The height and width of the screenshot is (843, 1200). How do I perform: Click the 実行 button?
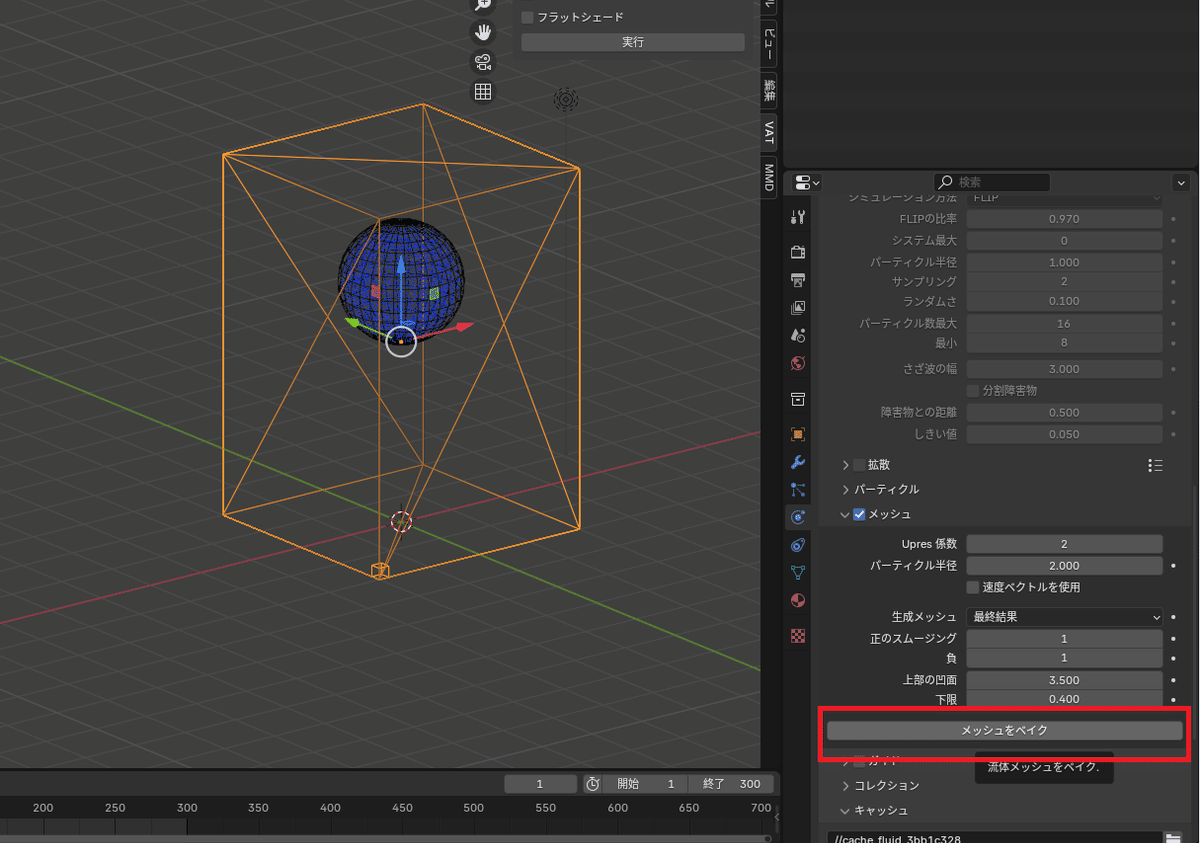pyautogui.click(x=633, y=42)
